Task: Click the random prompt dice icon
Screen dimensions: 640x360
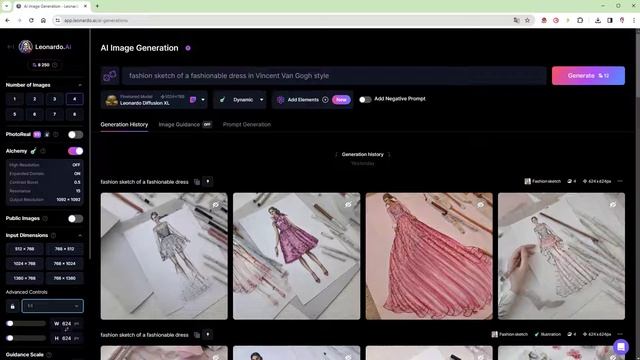Action: (x=110, y=76)
